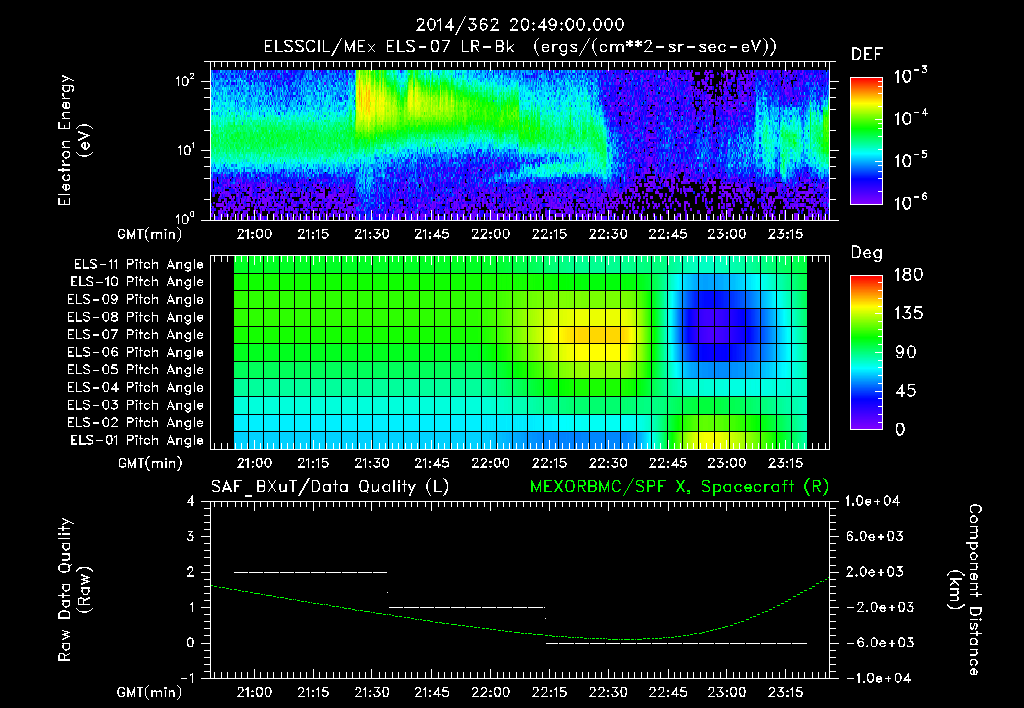Click the 90 value on Deg scale

pos(906,352)
